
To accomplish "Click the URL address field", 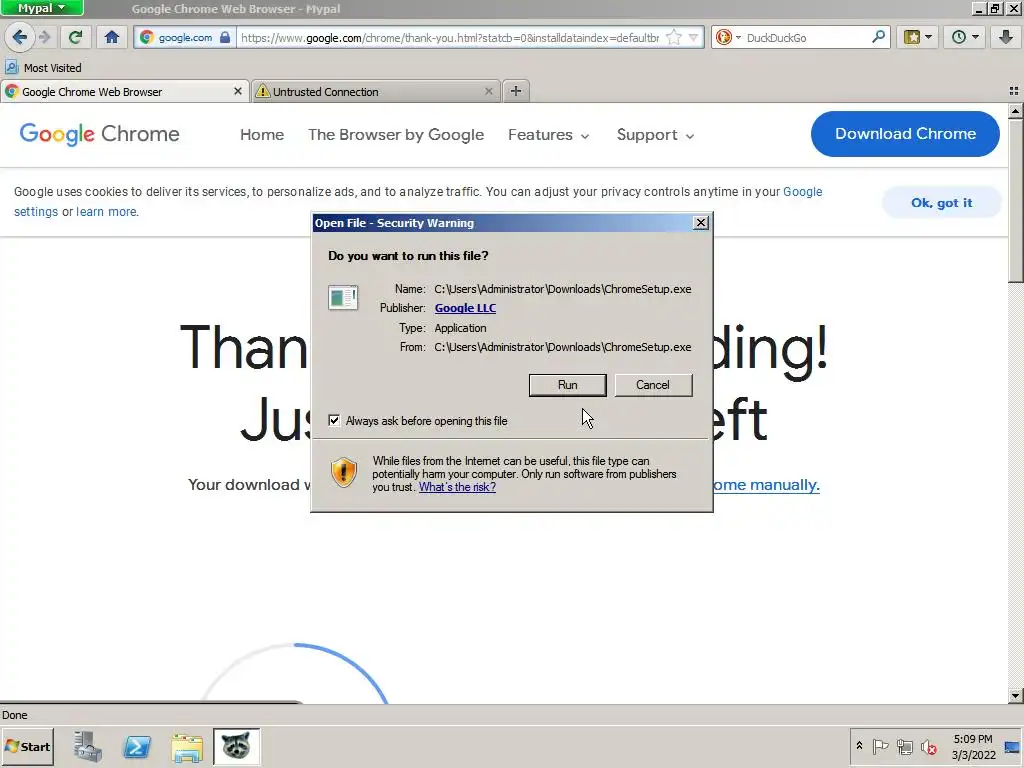I will tap(449, 37).
